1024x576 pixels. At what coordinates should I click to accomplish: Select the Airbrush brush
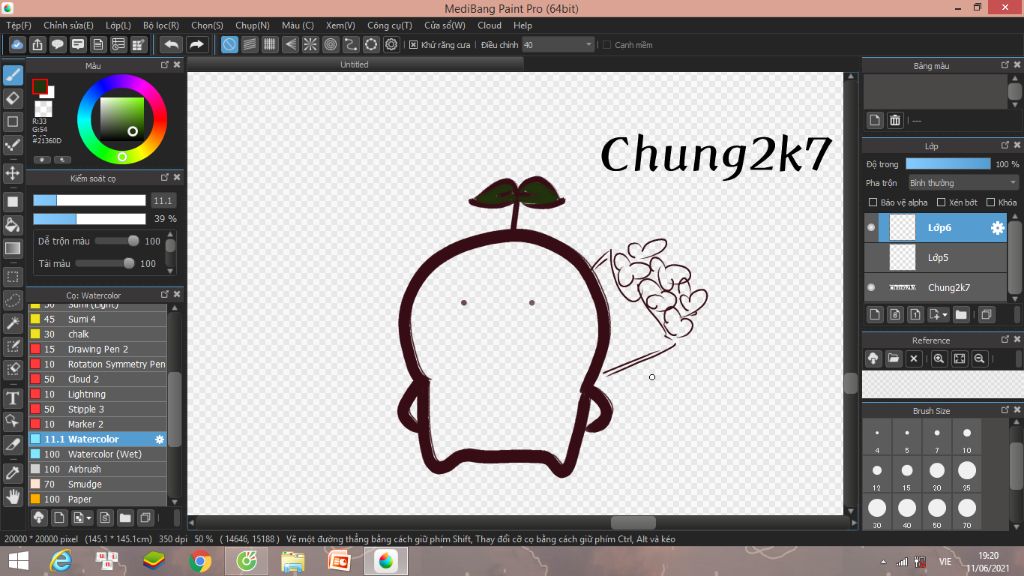coord(98,469)
